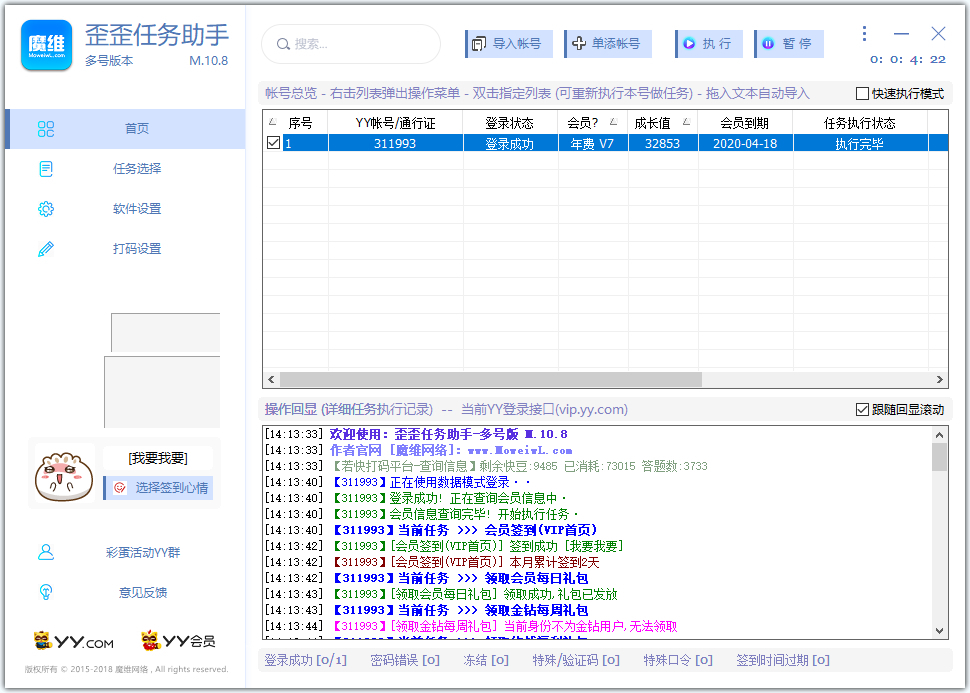This screenshot has width=970, height=693.
Task: Click the 特殊口令 [0] status counter
Action: (x=678, y=660)
